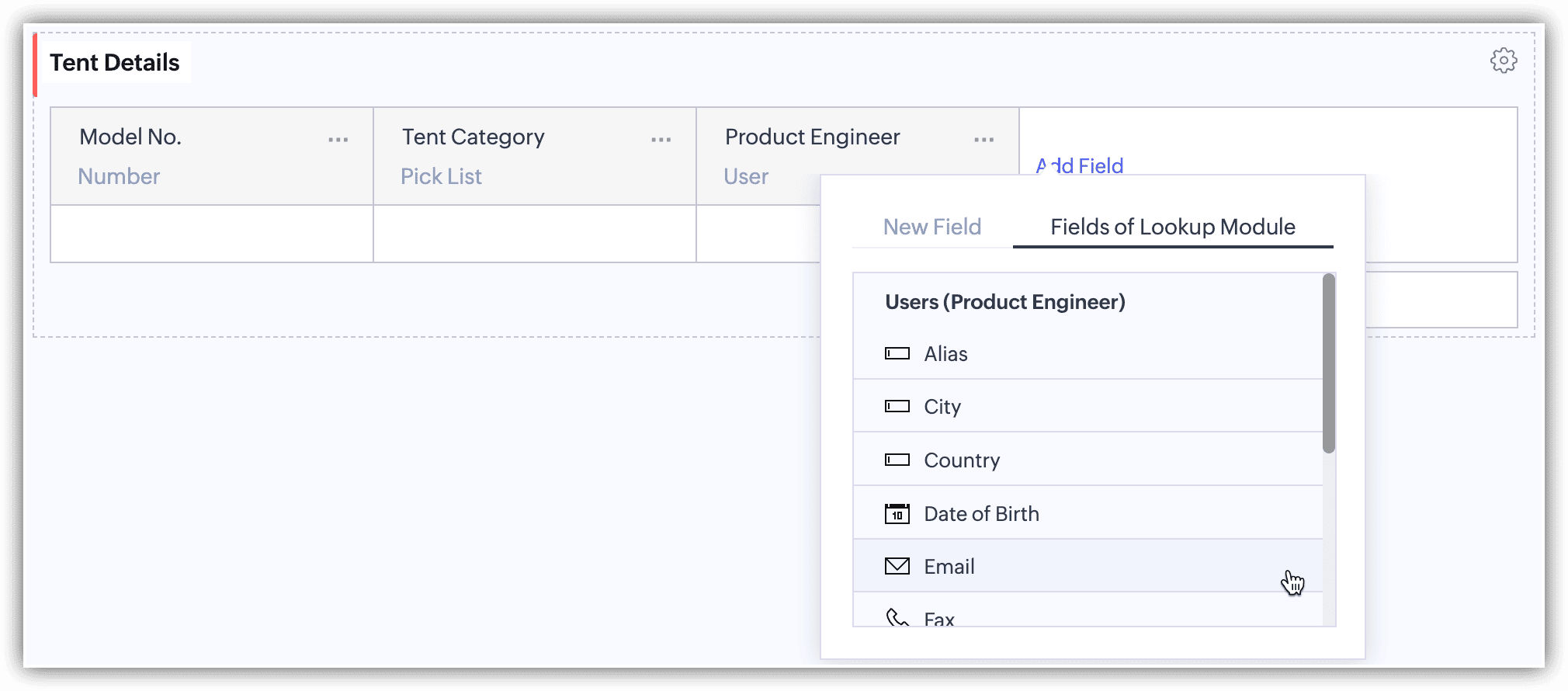
Task: Click the Date of Birth calendar icon
Action: tap(897, 514)
